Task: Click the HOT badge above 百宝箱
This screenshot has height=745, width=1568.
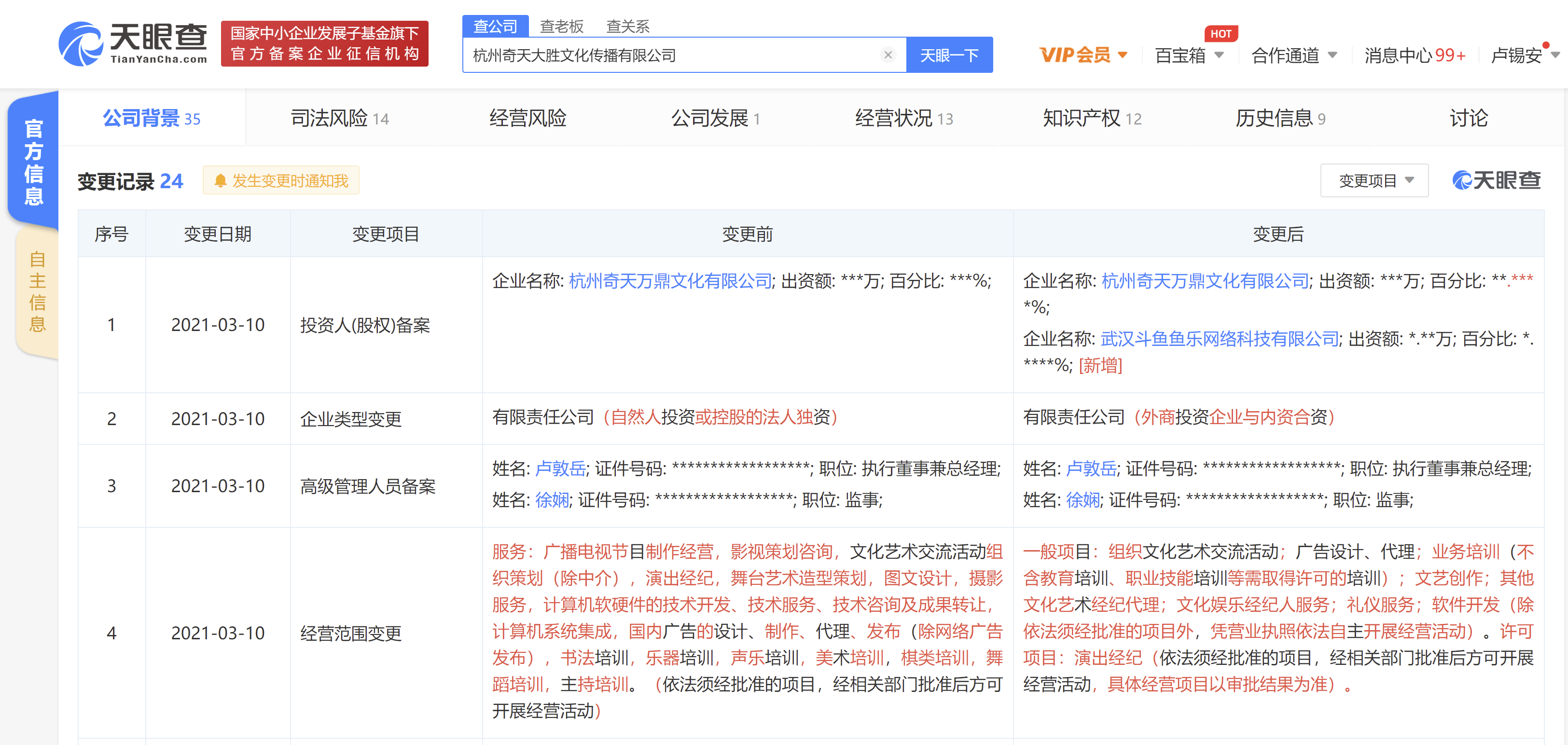Action: [x=1221, y=34]
